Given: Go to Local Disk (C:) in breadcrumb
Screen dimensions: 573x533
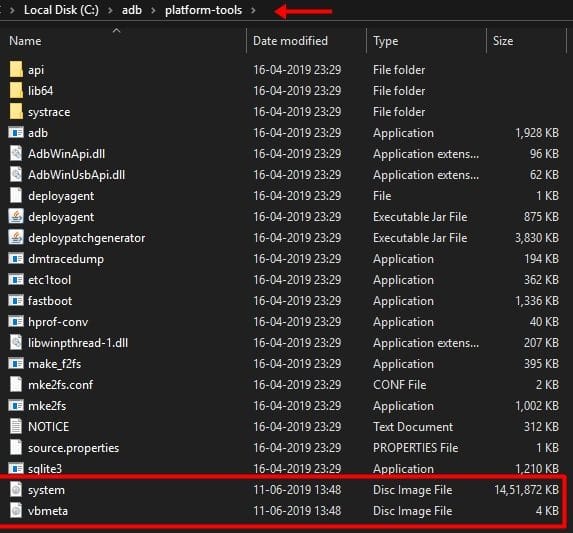Looking at the screenshot, I should [x=61, y=10].
